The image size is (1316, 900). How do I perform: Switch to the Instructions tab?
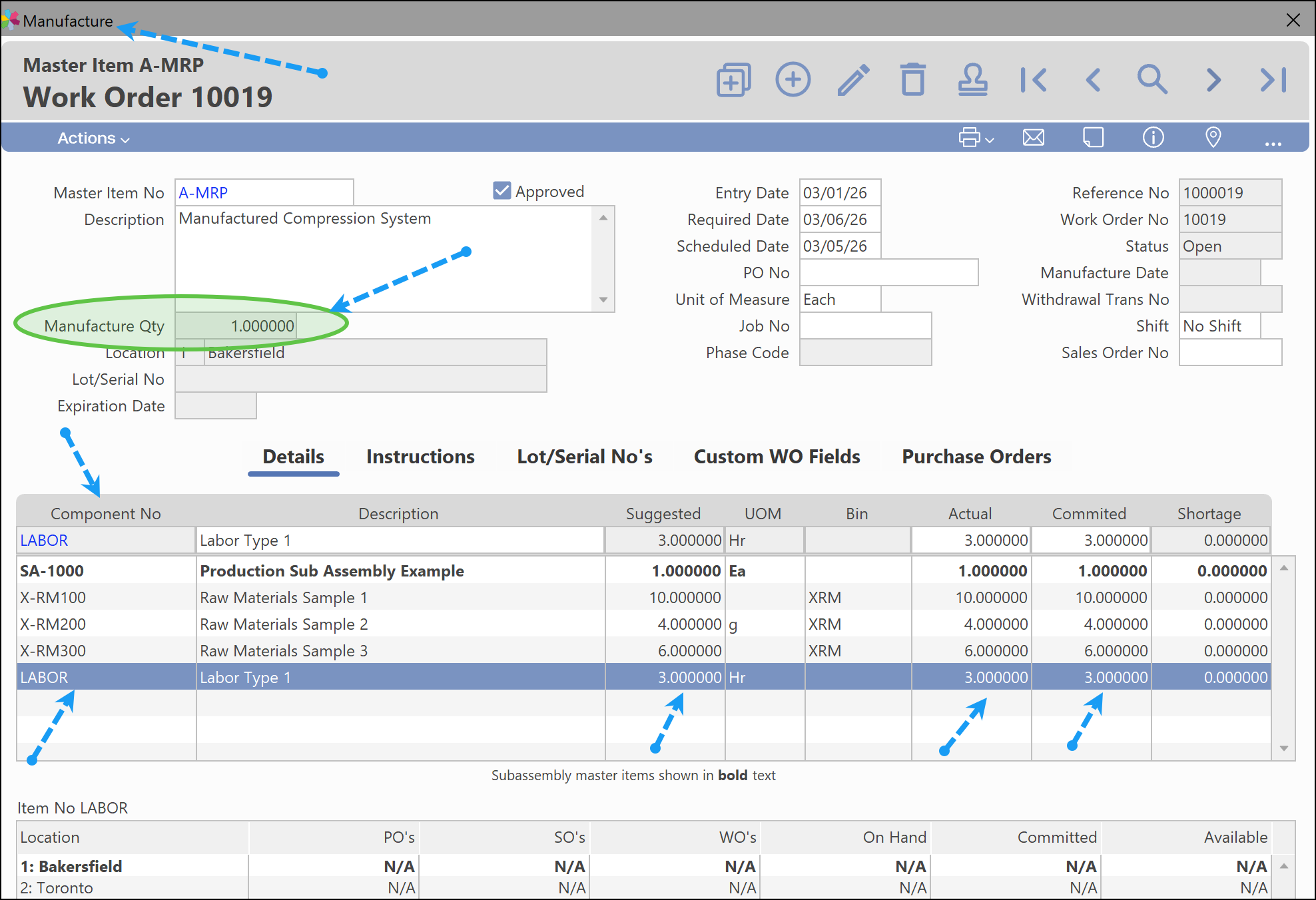click(x=420, y=457)
